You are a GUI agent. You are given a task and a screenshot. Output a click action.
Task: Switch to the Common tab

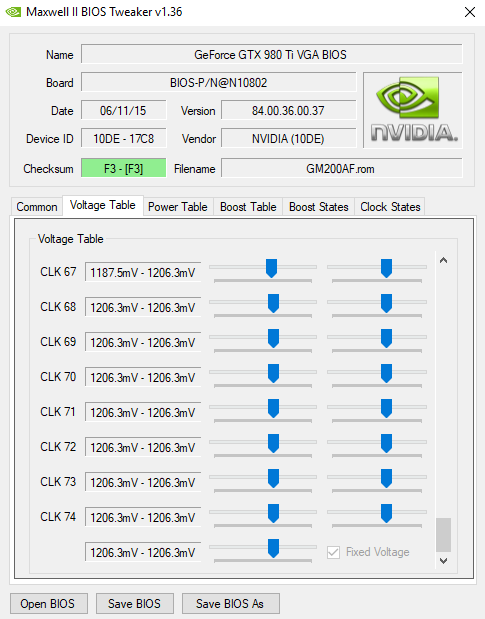[37, 206]
